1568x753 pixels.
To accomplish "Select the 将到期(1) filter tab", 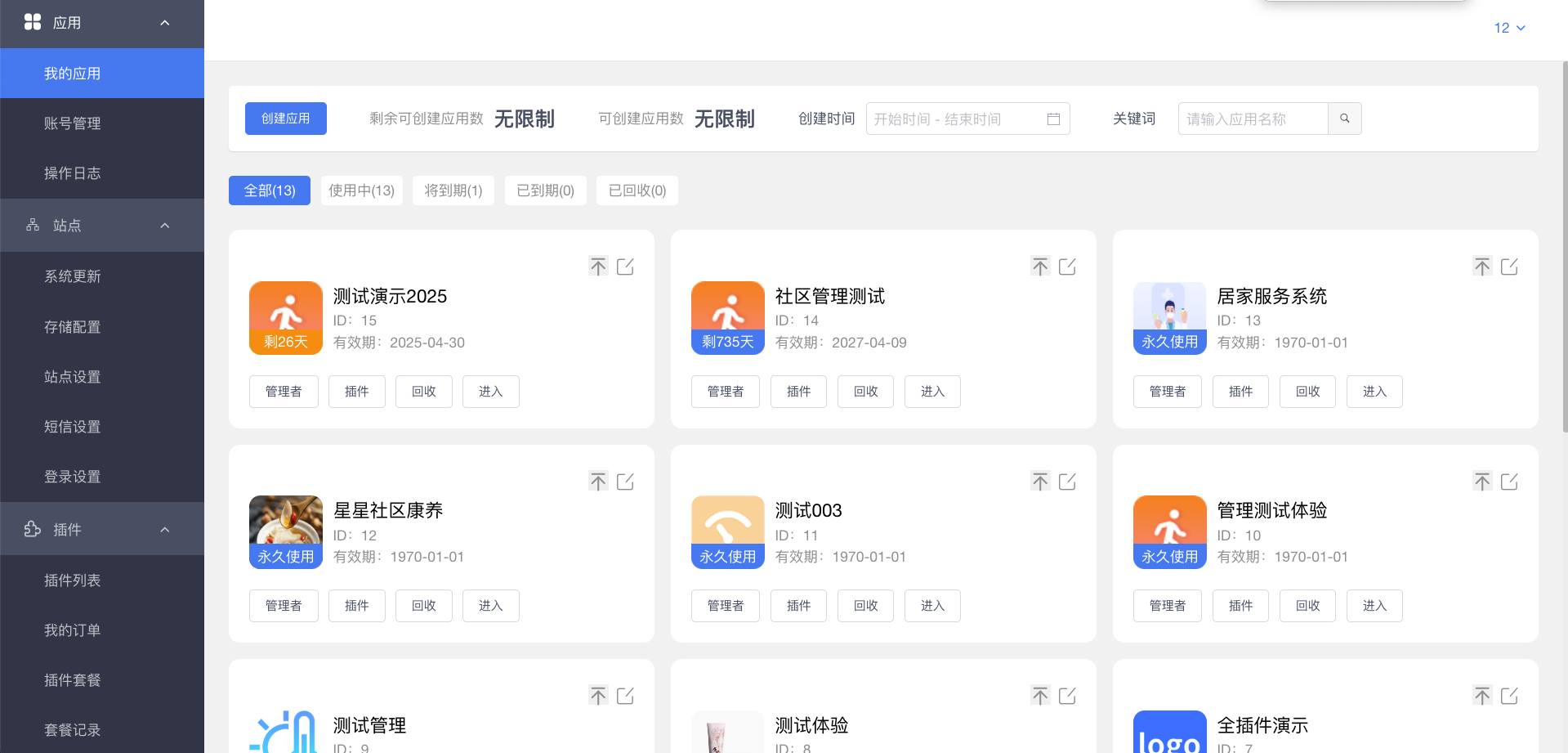I will 453,190.
